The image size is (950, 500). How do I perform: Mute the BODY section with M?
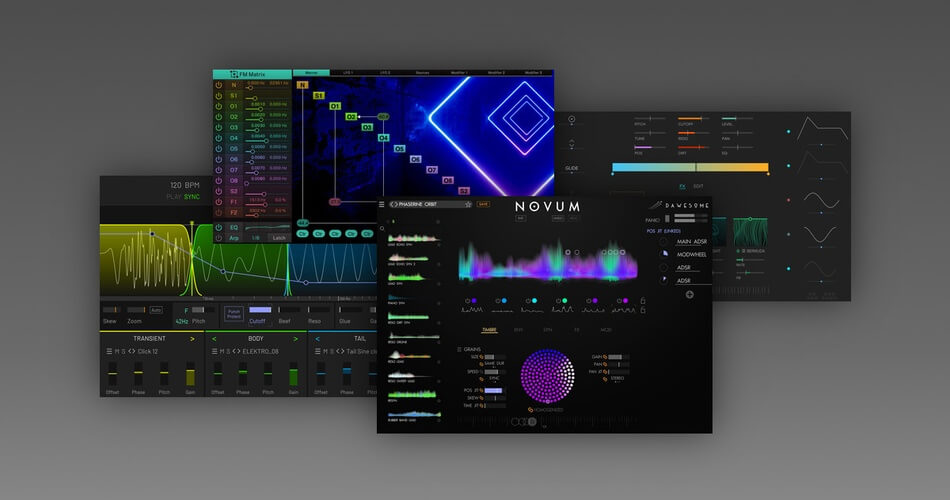(x=222, y=352)
